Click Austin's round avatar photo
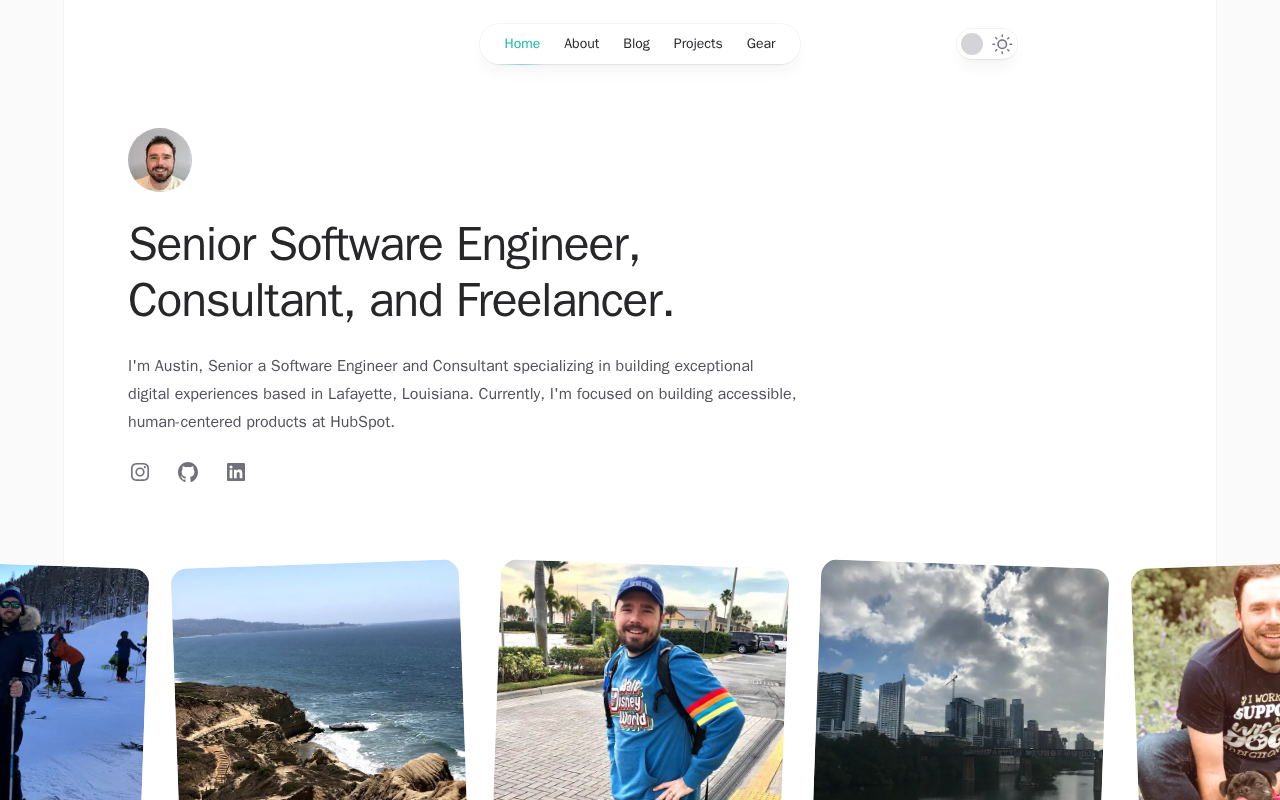This screenshot has height=800, width=1280. pyautogui.click(x=160, y=160)
